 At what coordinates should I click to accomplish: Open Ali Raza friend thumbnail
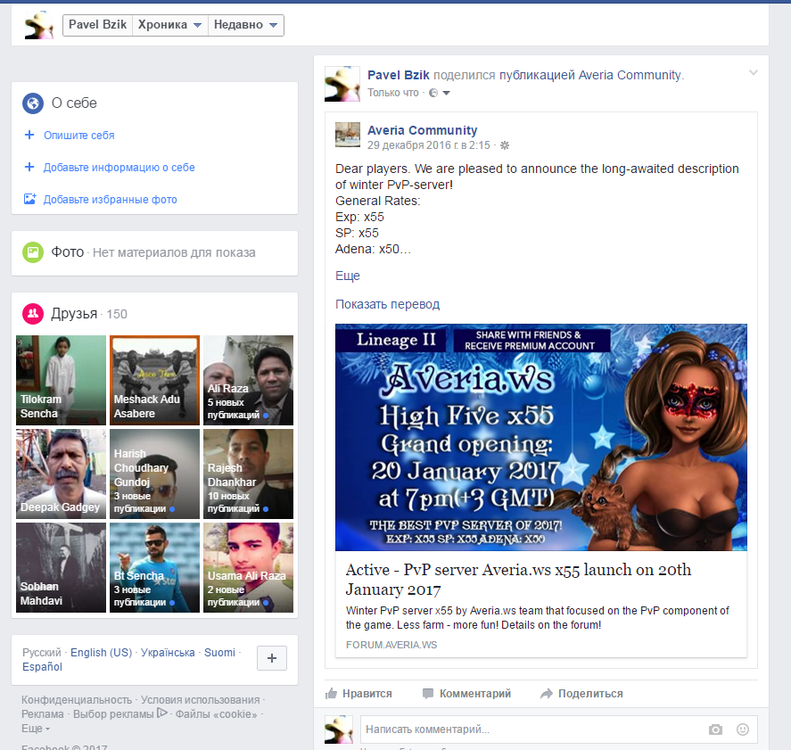tap(248, 380)
